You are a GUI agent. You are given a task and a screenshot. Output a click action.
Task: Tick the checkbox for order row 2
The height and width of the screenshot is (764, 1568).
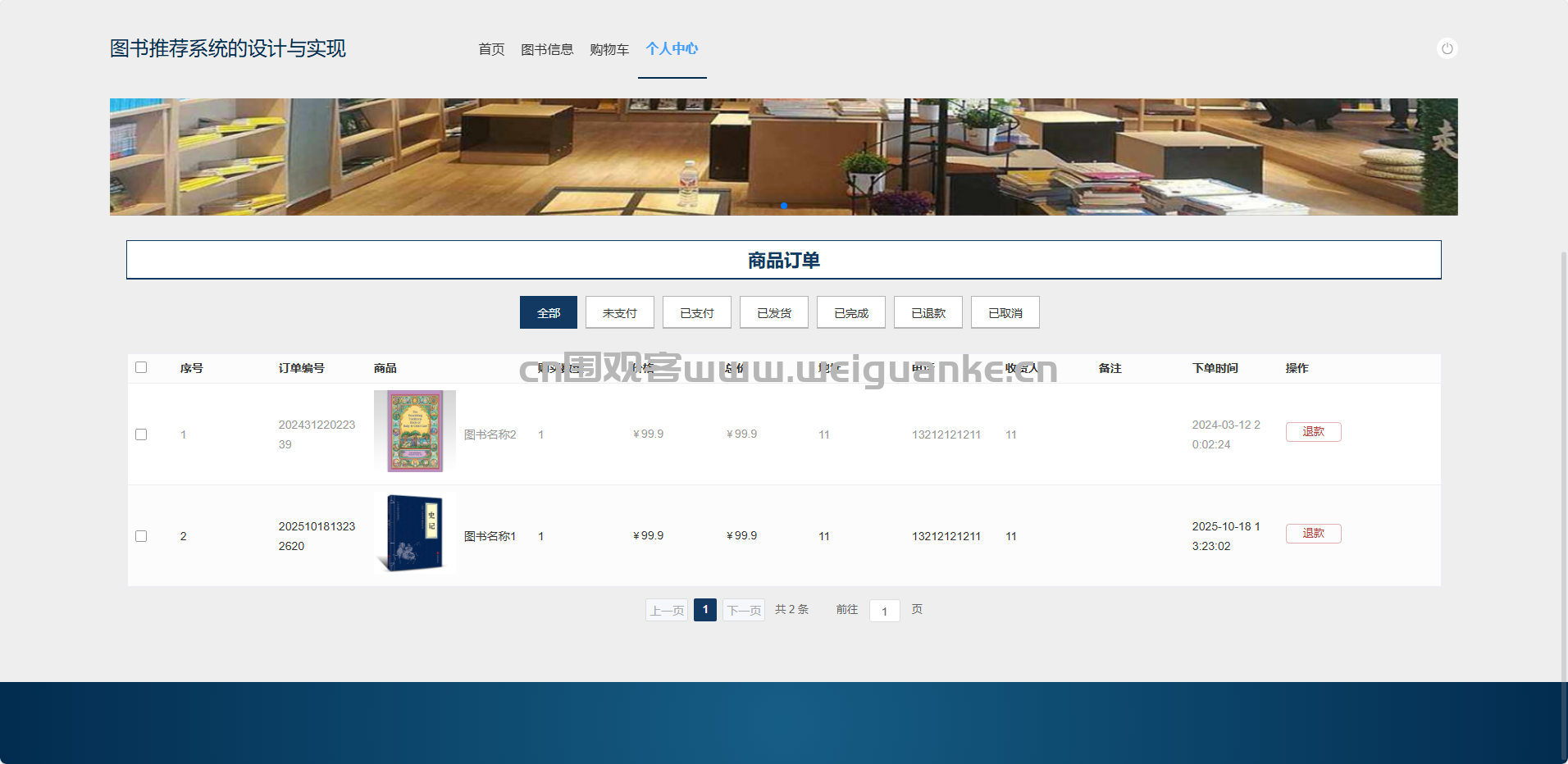tap(141, 536)
